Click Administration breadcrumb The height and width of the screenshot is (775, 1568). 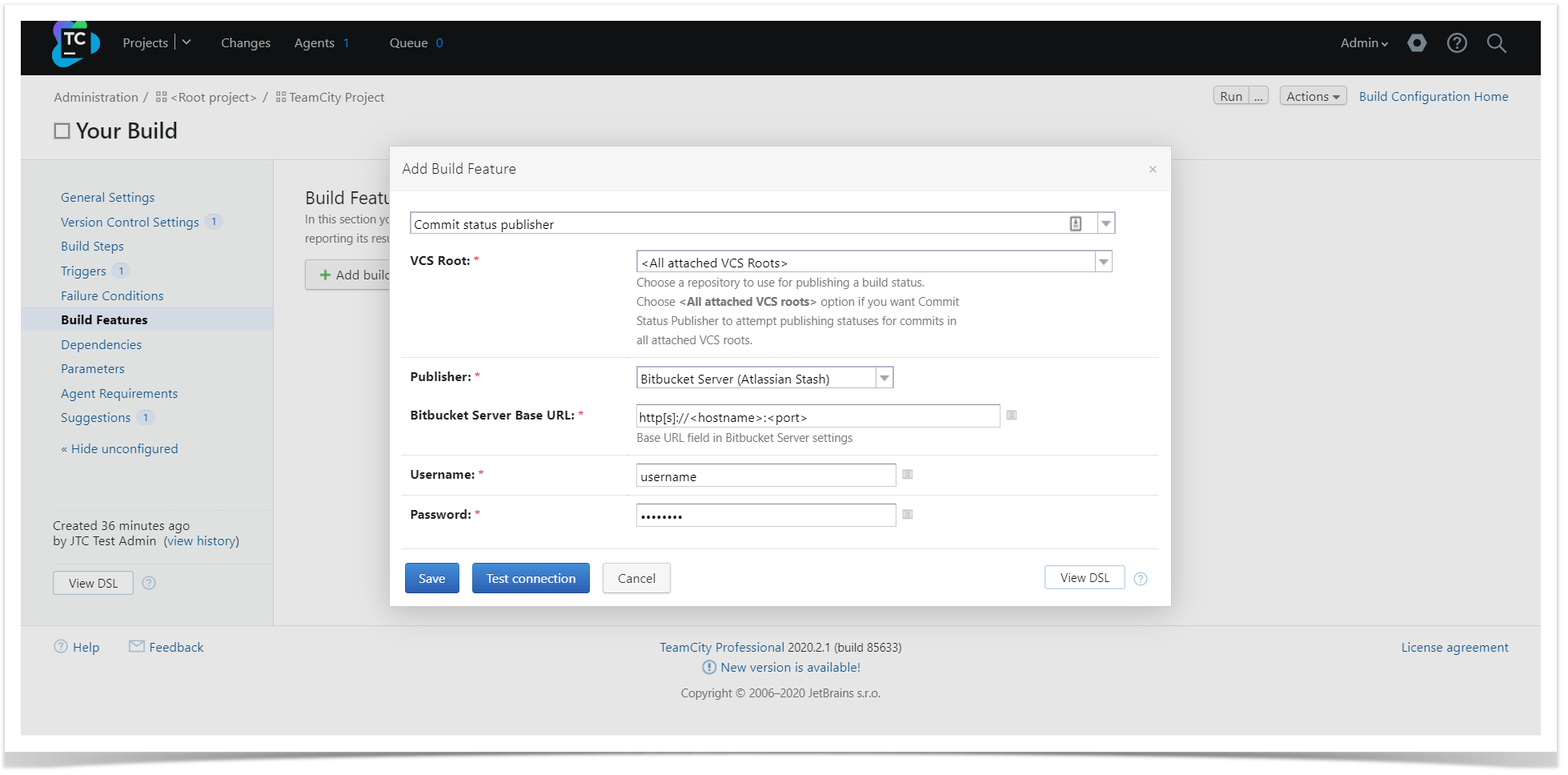[x=96, y=97]
